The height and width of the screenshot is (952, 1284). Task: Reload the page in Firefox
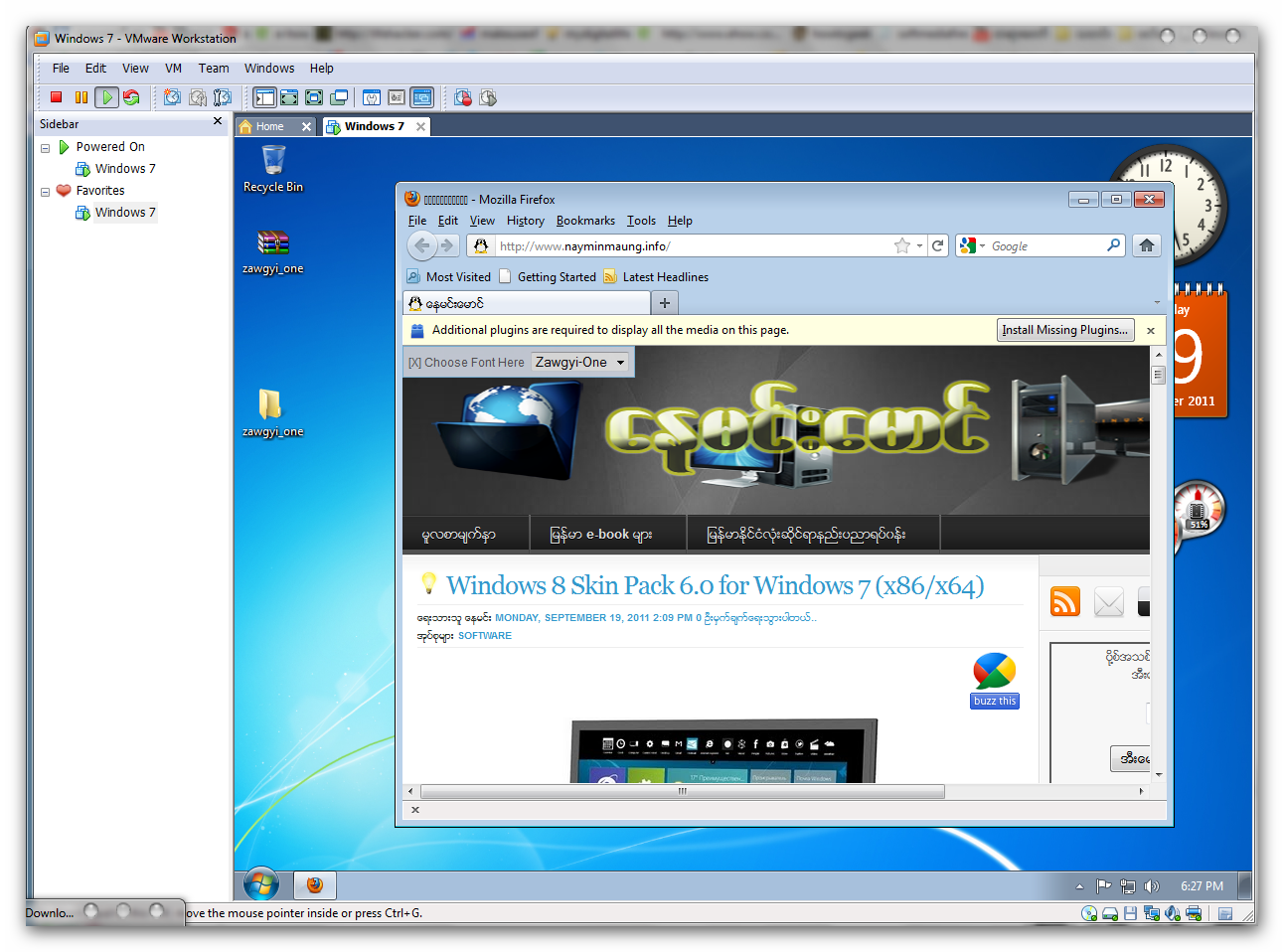pyautogui.click(x=938, y=245)
